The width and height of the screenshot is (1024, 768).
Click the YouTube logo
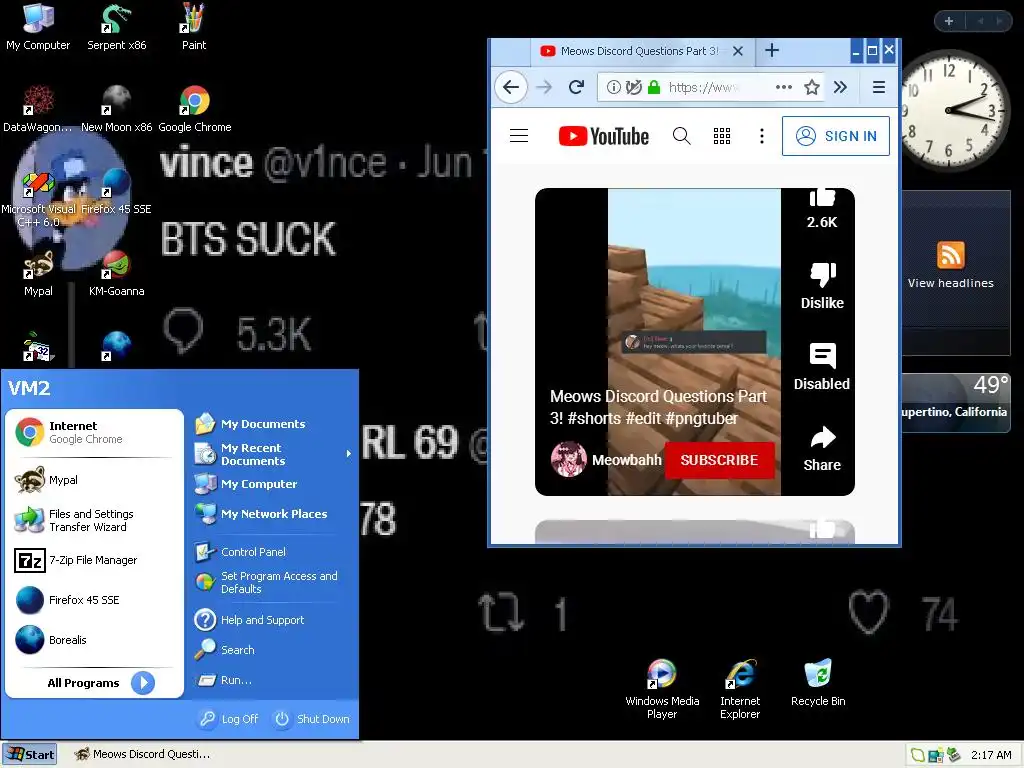point(604,136)
